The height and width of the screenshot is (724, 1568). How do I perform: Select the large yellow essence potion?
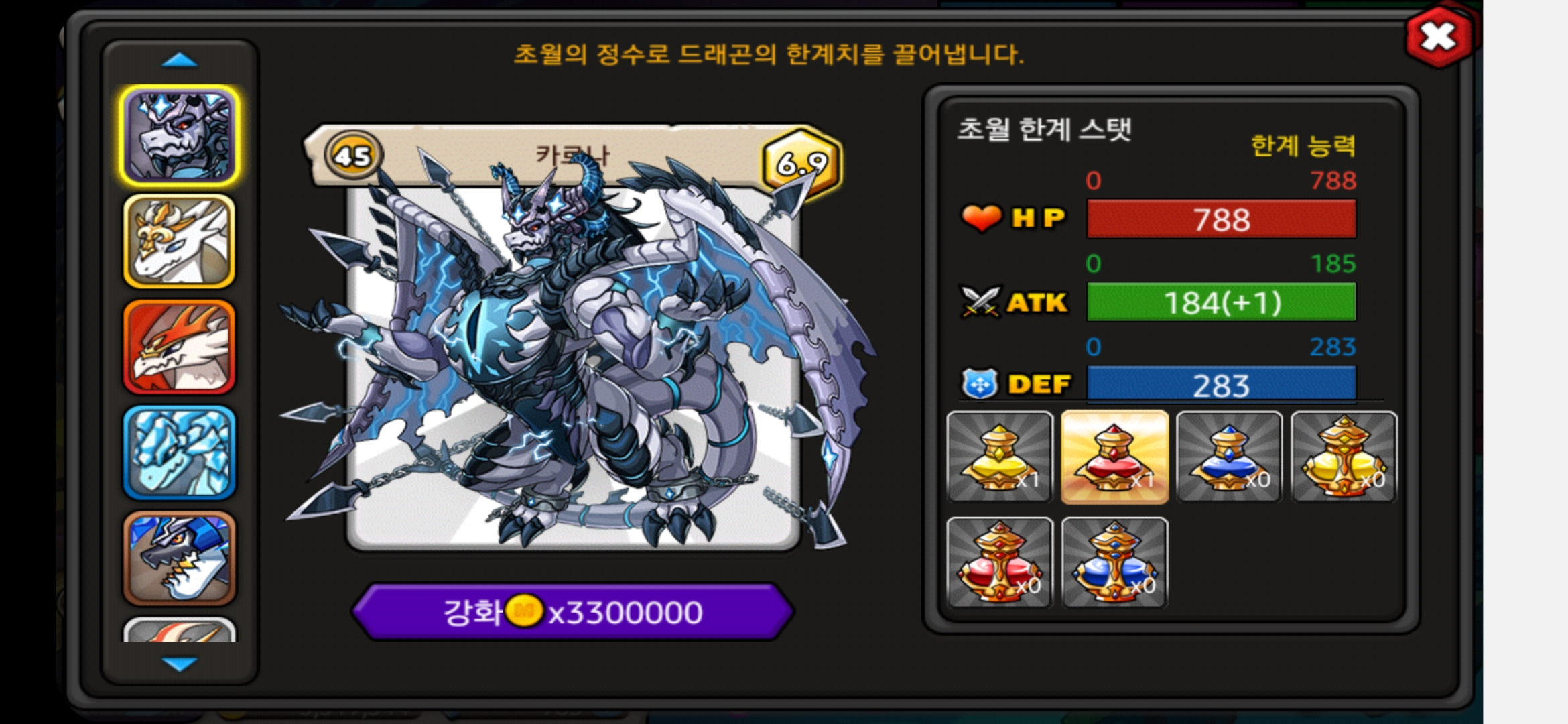[1344, 457]
